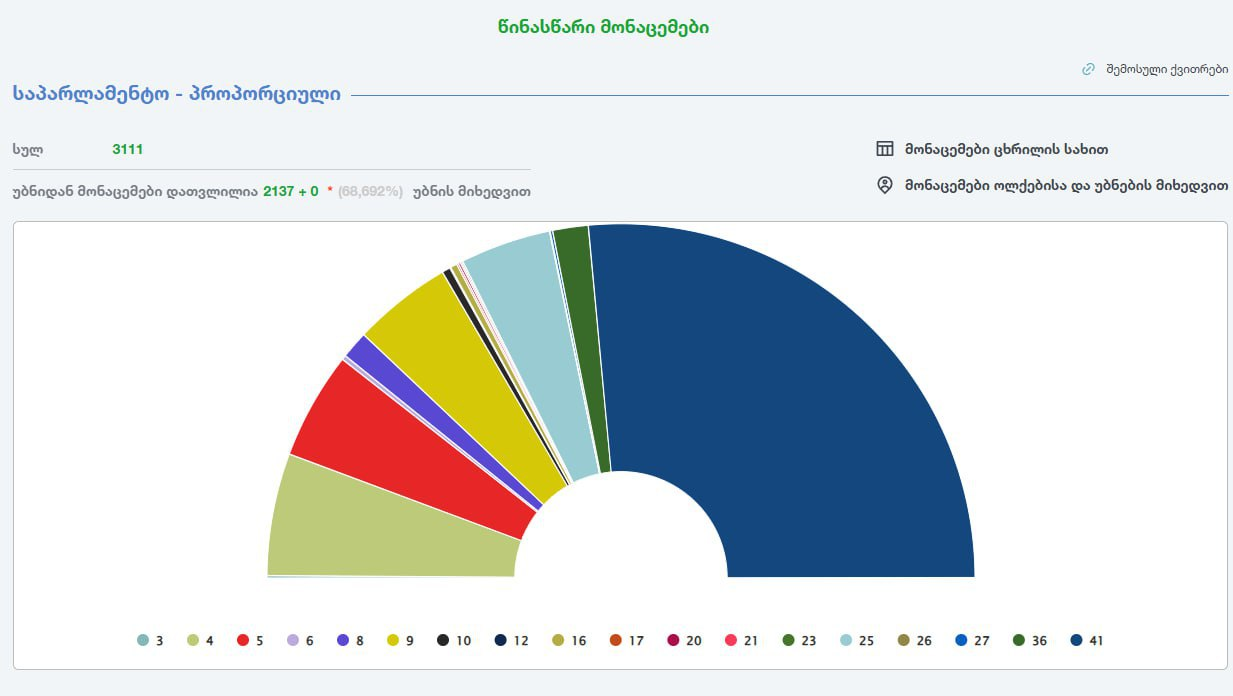
Task: Toggle legend item 36 in the legend
Action: pyautogui.click(x=1029, y=640)
